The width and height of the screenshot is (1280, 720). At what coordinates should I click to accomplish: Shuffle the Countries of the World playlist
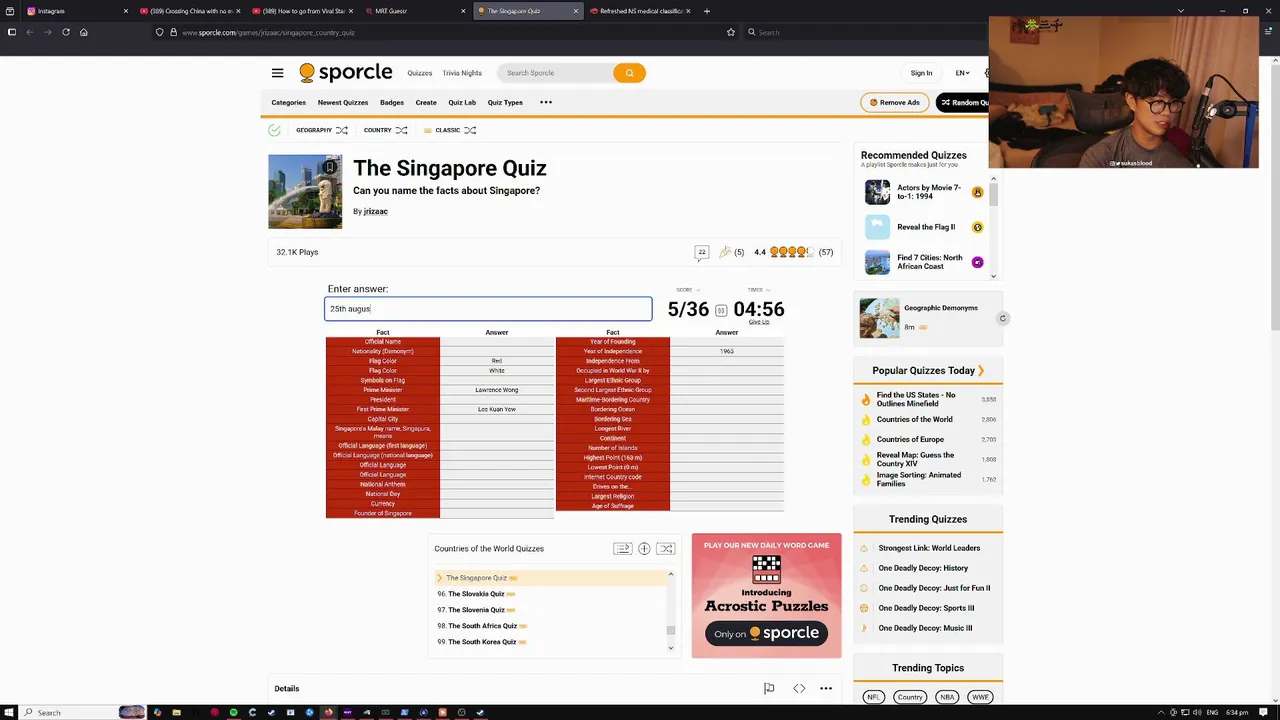[666, 549]
